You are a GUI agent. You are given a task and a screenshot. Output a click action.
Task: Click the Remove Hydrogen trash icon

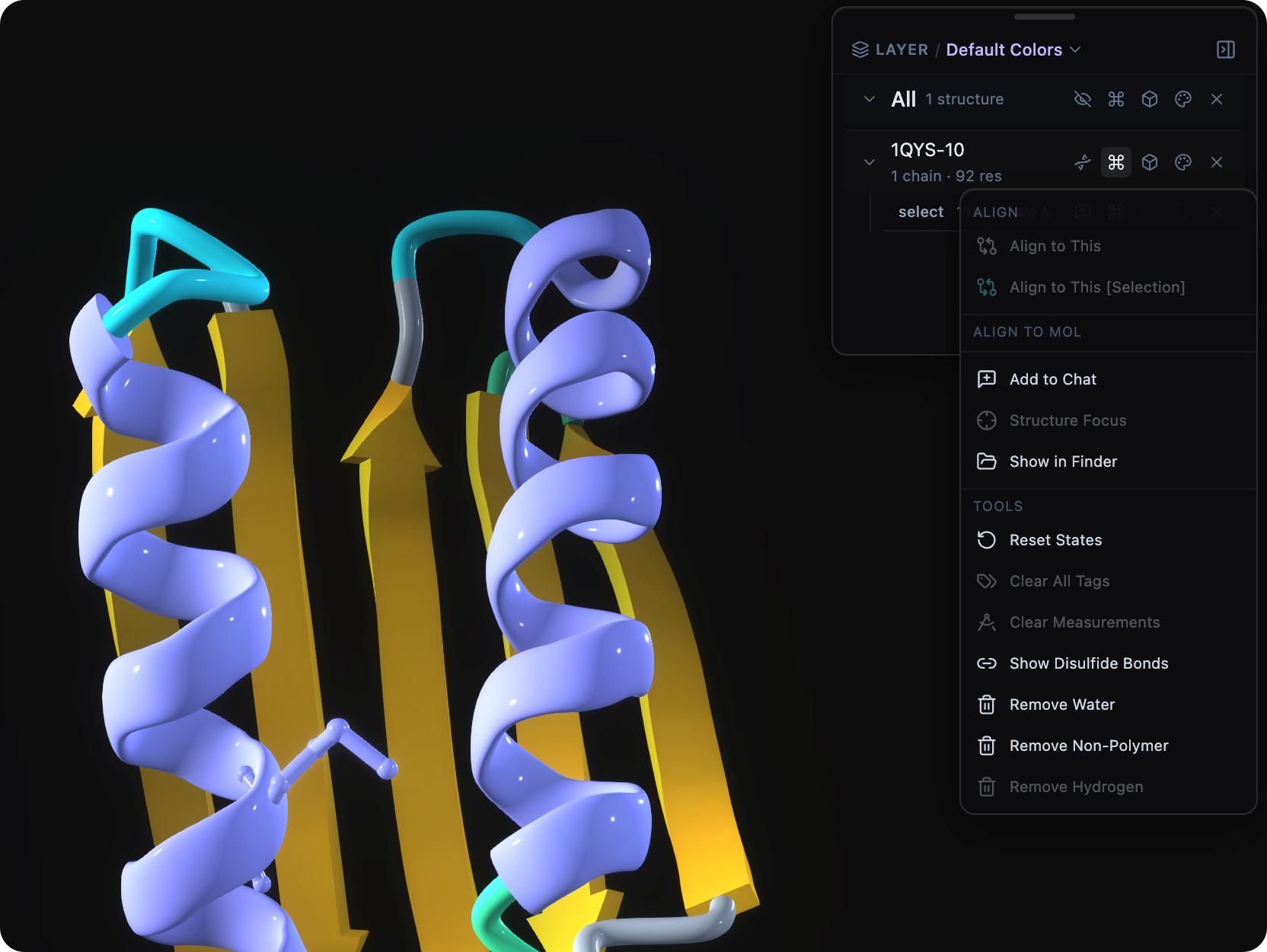click(987, 787)
